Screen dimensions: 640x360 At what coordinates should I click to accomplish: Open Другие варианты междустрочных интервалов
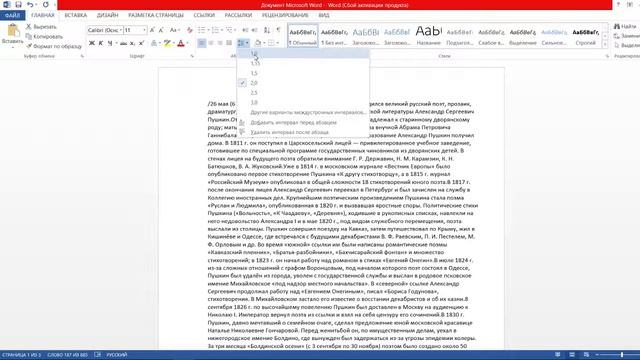click(x=303, y=112)
